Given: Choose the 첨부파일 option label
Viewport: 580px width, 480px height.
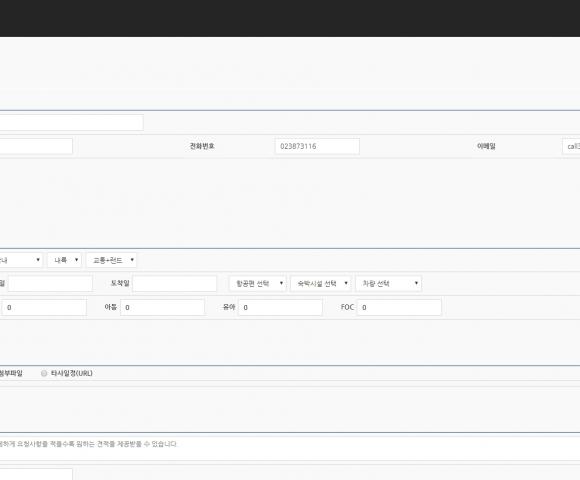Looking at the screenshot, I should coord(11,373).
